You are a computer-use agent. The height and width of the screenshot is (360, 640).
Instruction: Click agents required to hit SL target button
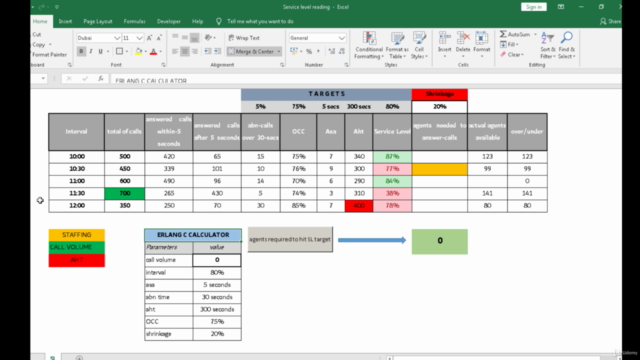tap(290, 239)
